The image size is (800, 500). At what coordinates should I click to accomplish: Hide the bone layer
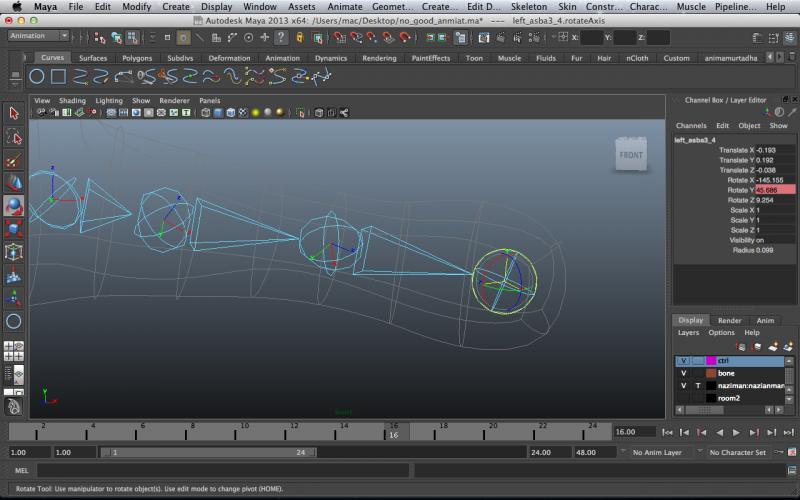(x=684, y=373)
